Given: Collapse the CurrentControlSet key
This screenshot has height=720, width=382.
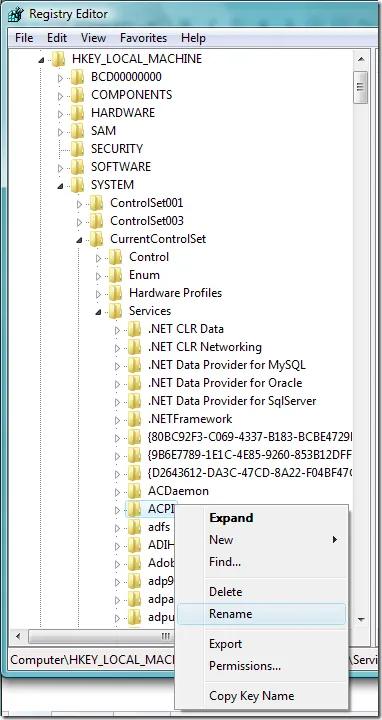Looking at the screenshot, I should click(x=79, y=240).
